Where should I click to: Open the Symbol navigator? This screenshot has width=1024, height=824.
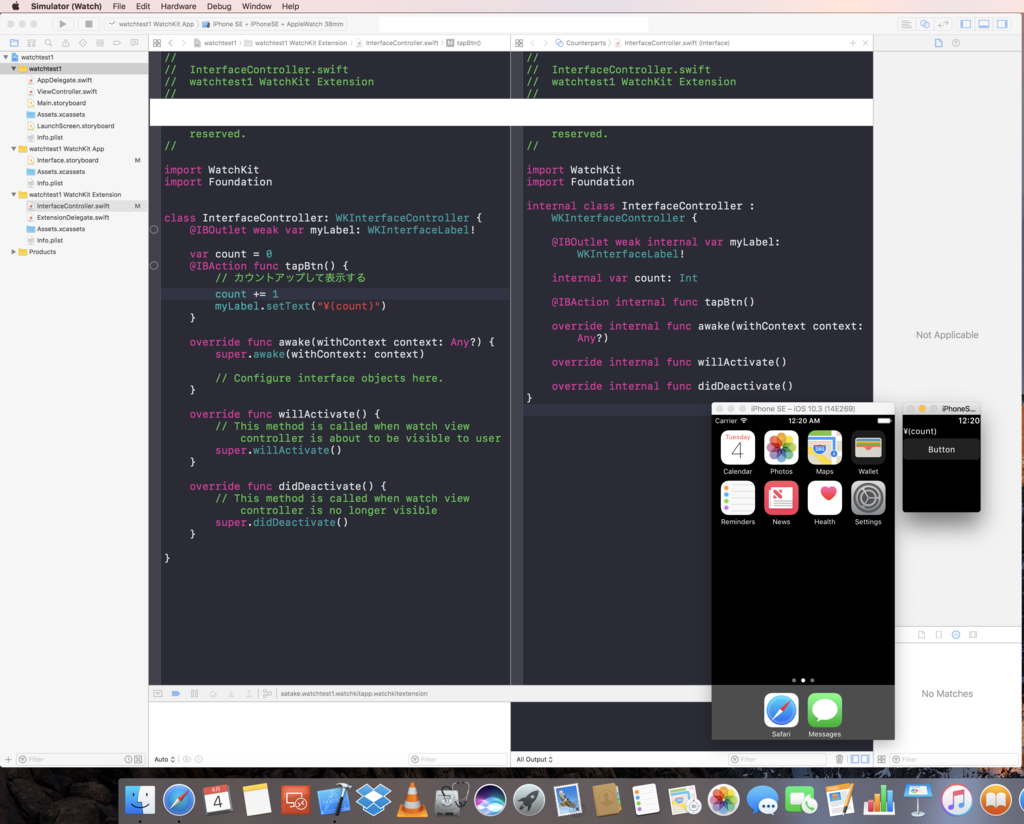[31, 43]
